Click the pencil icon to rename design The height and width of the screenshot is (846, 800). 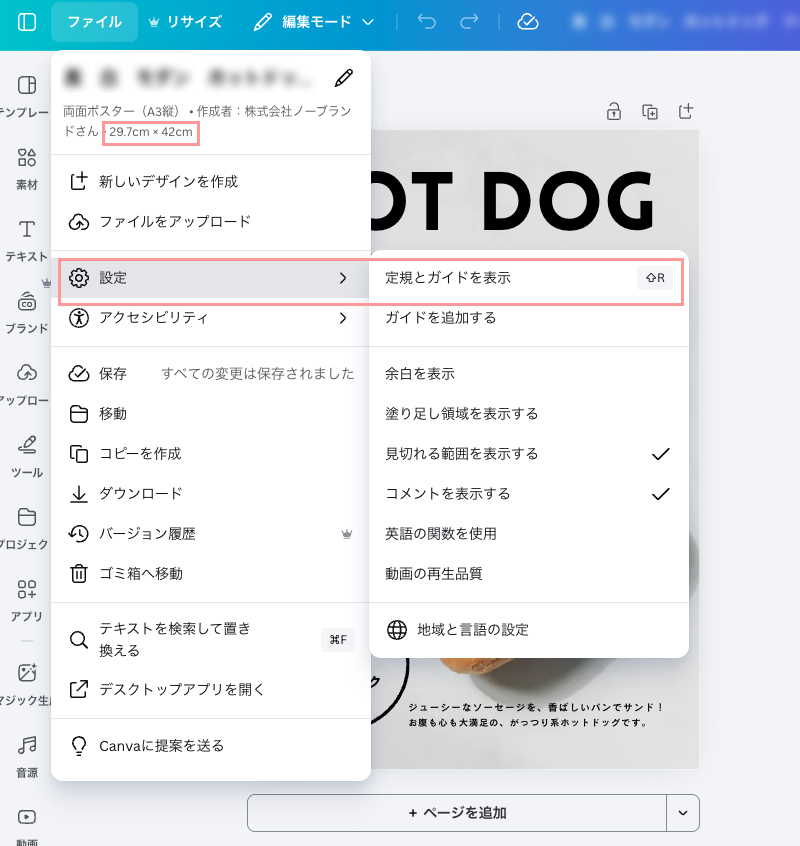click(x=343, y=78)
